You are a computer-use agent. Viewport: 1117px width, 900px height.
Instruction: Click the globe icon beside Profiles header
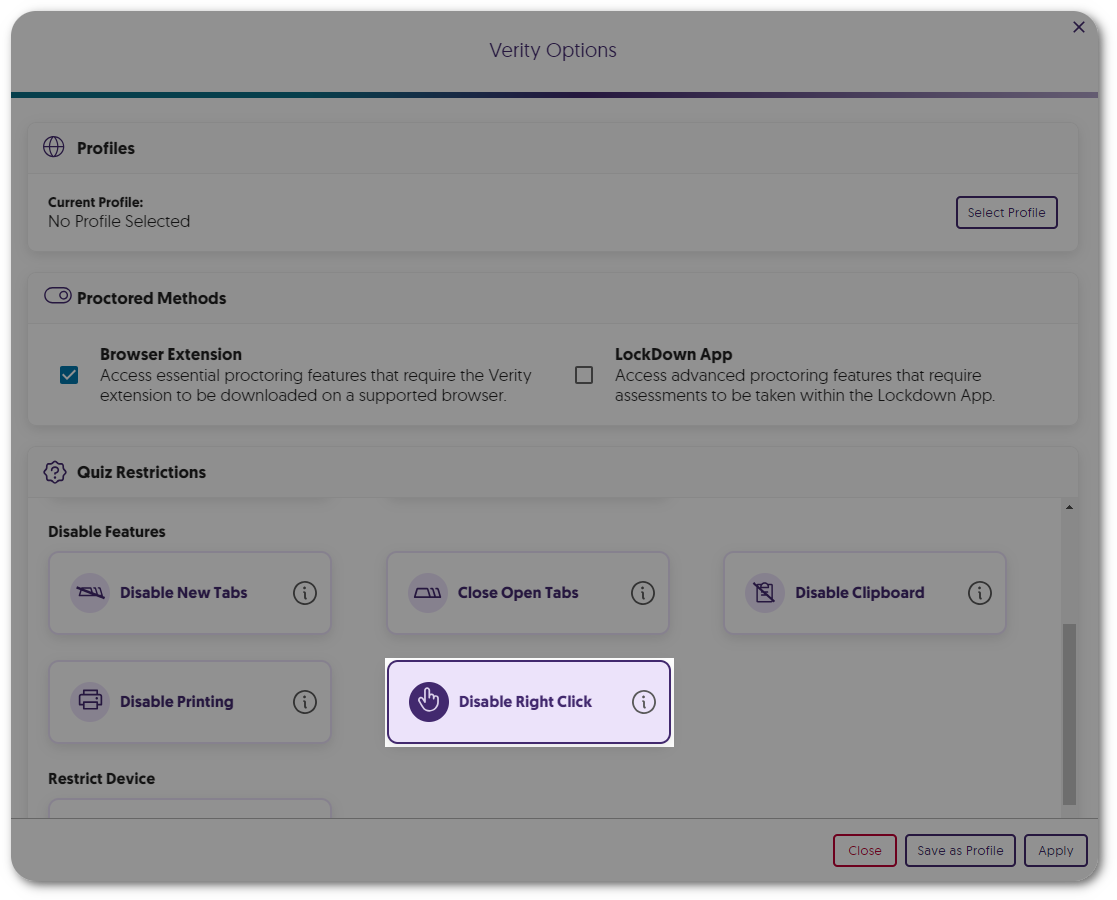tap(55, 147)
